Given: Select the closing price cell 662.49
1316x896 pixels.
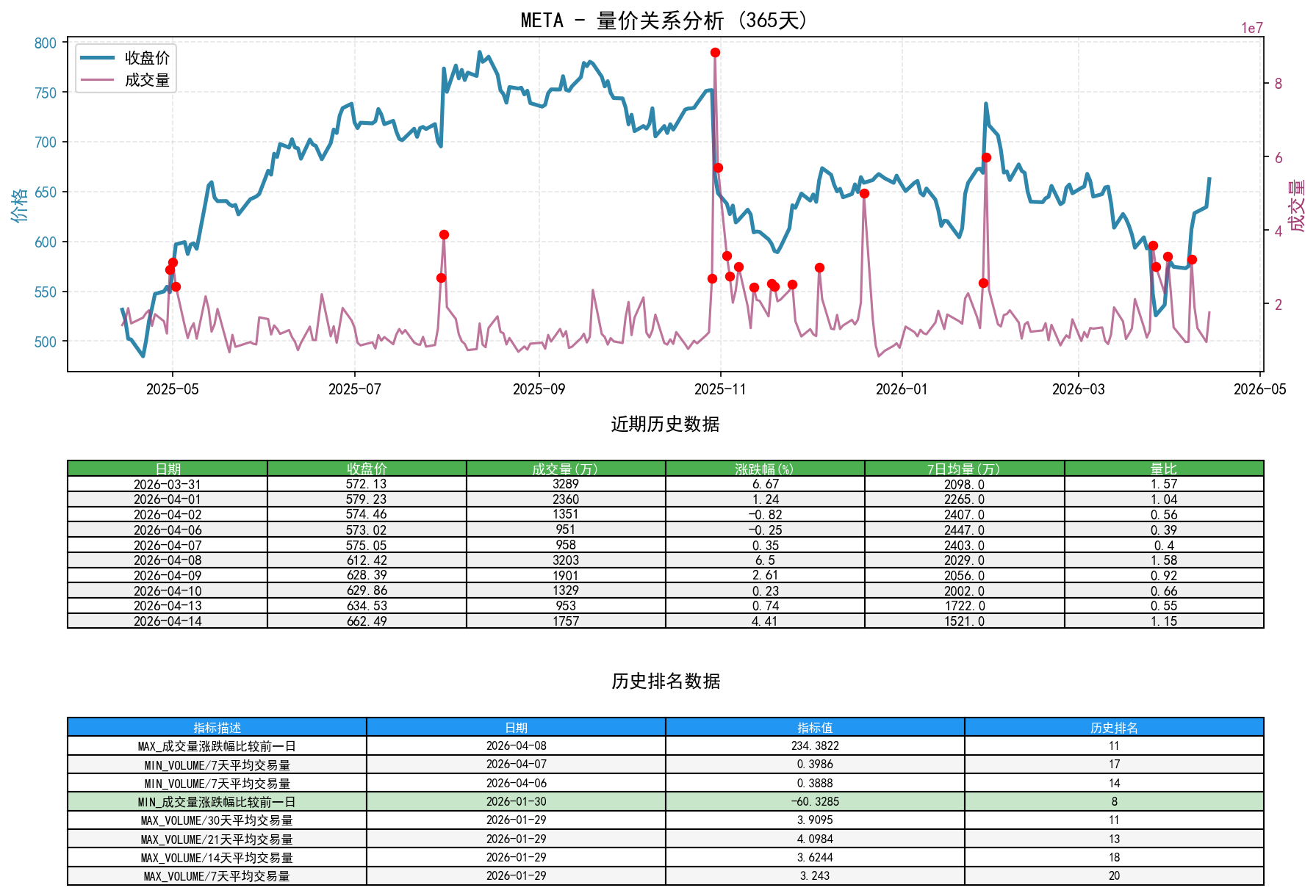Looking at the screenshot, I should click(367, 621).
